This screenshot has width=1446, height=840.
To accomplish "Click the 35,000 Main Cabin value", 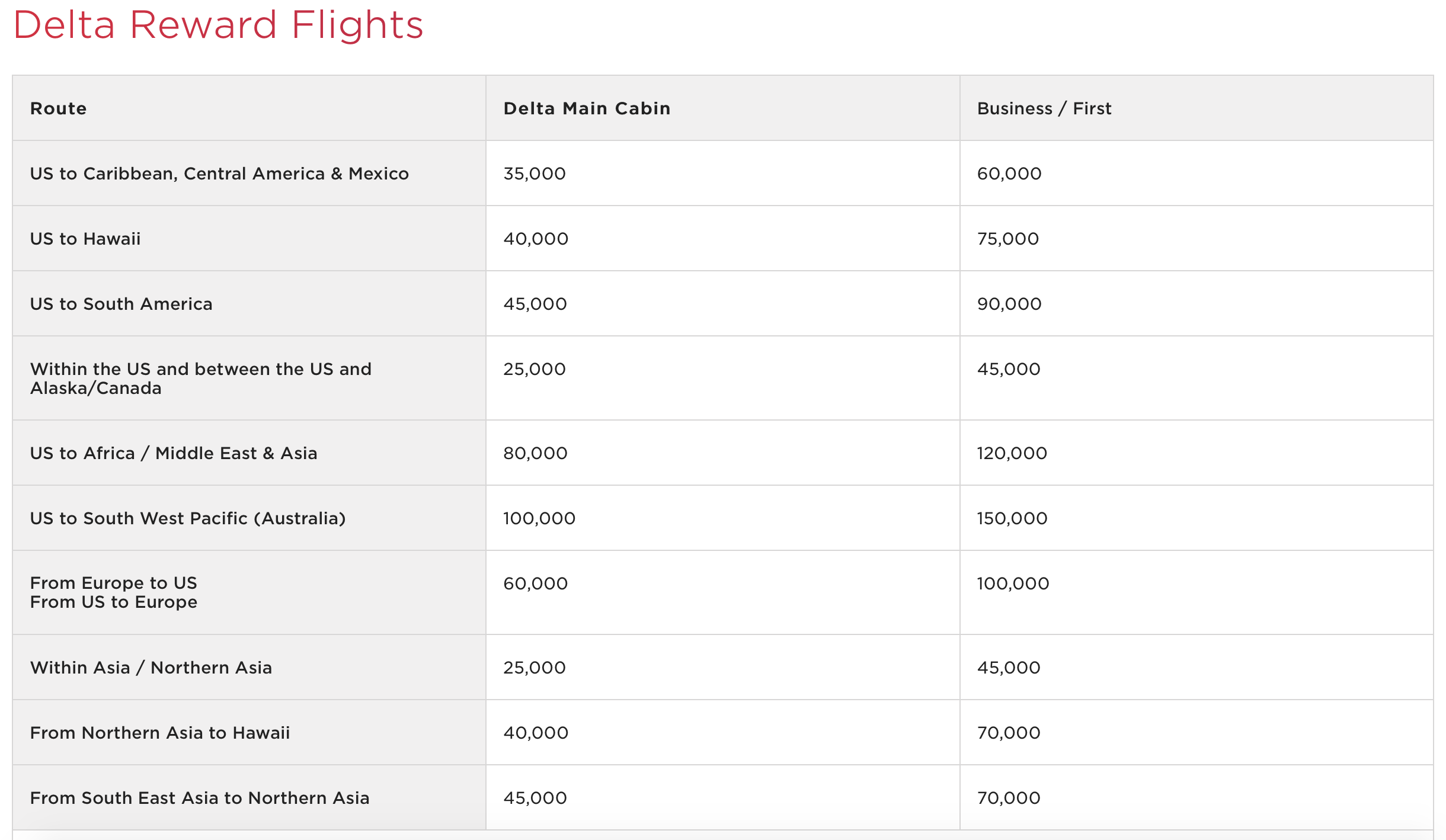I will pyautogui.click(x=535, y=174).
